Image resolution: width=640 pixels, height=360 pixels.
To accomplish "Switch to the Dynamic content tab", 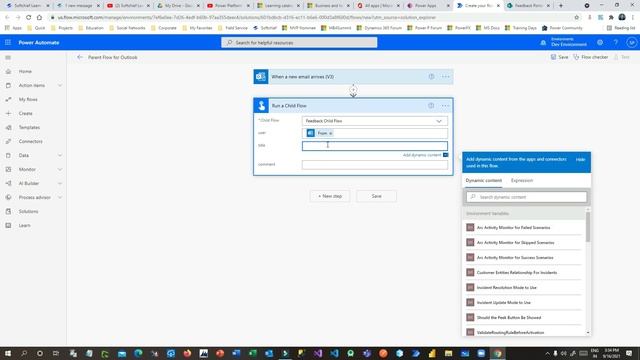I will 484,180.
